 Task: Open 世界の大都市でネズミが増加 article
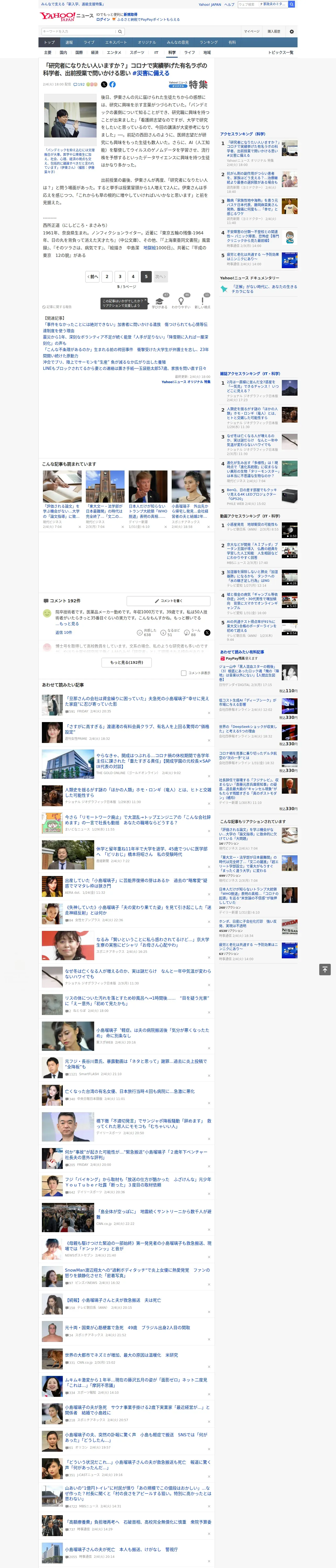click(121, 1356)
